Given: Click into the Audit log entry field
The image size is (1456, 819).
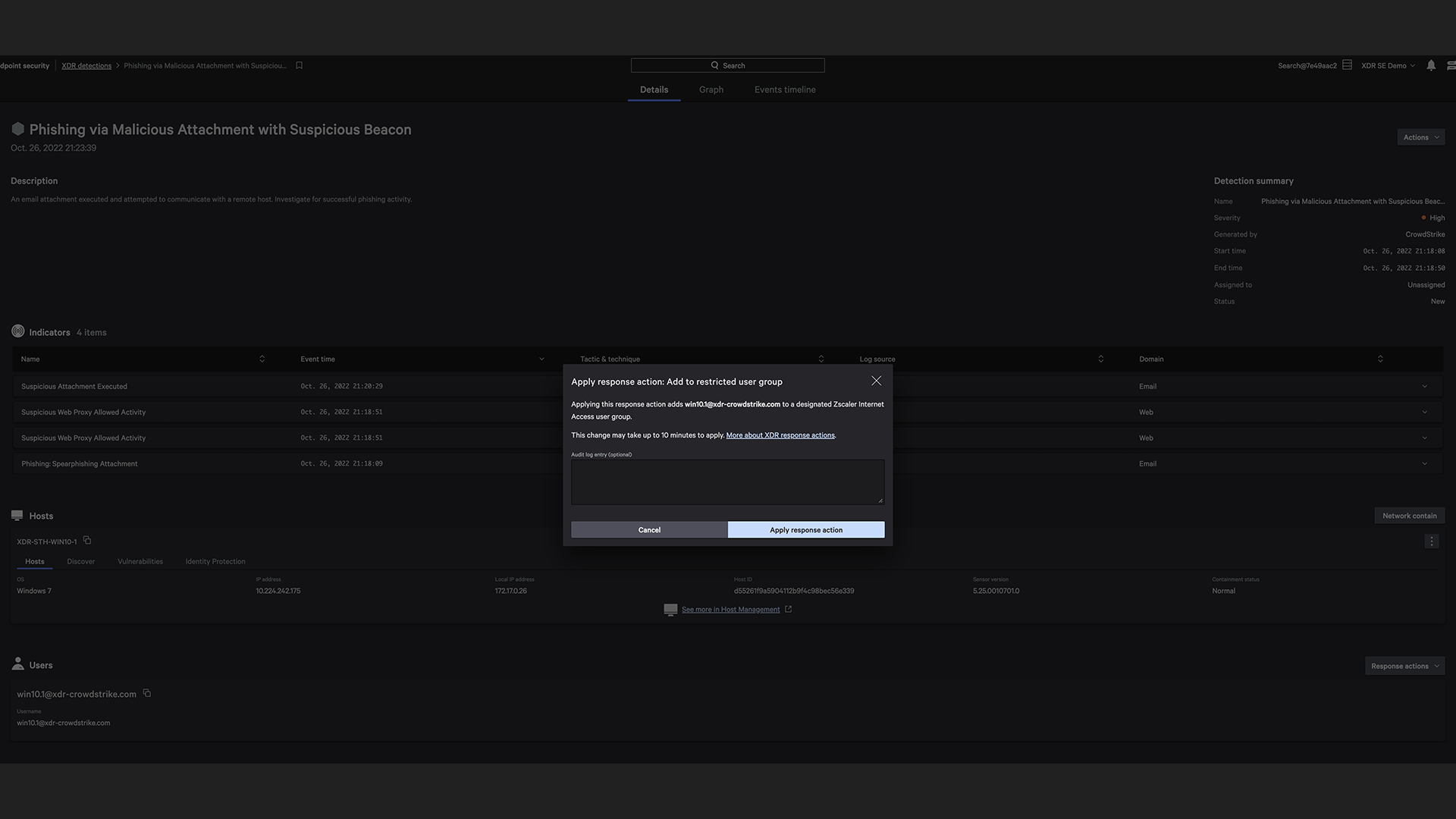Looking at the screenshot, I should pos(726,482).
